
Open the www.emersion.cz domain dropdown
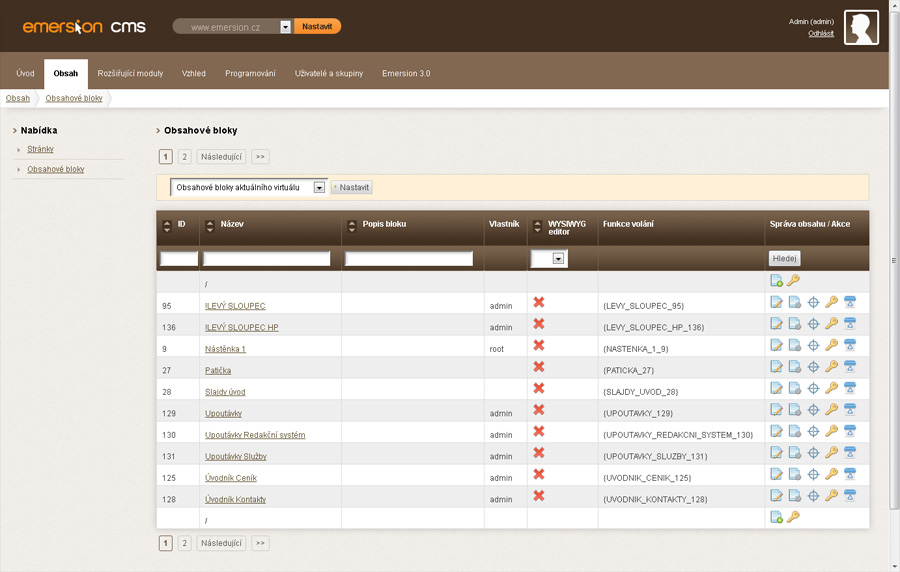click(x=285, y=27)
